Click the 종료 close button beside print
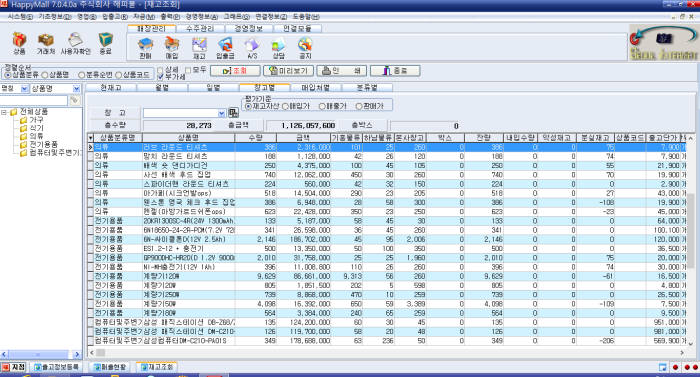The height and width of the screenshot is (377, 700). click(x=395, y=71)
